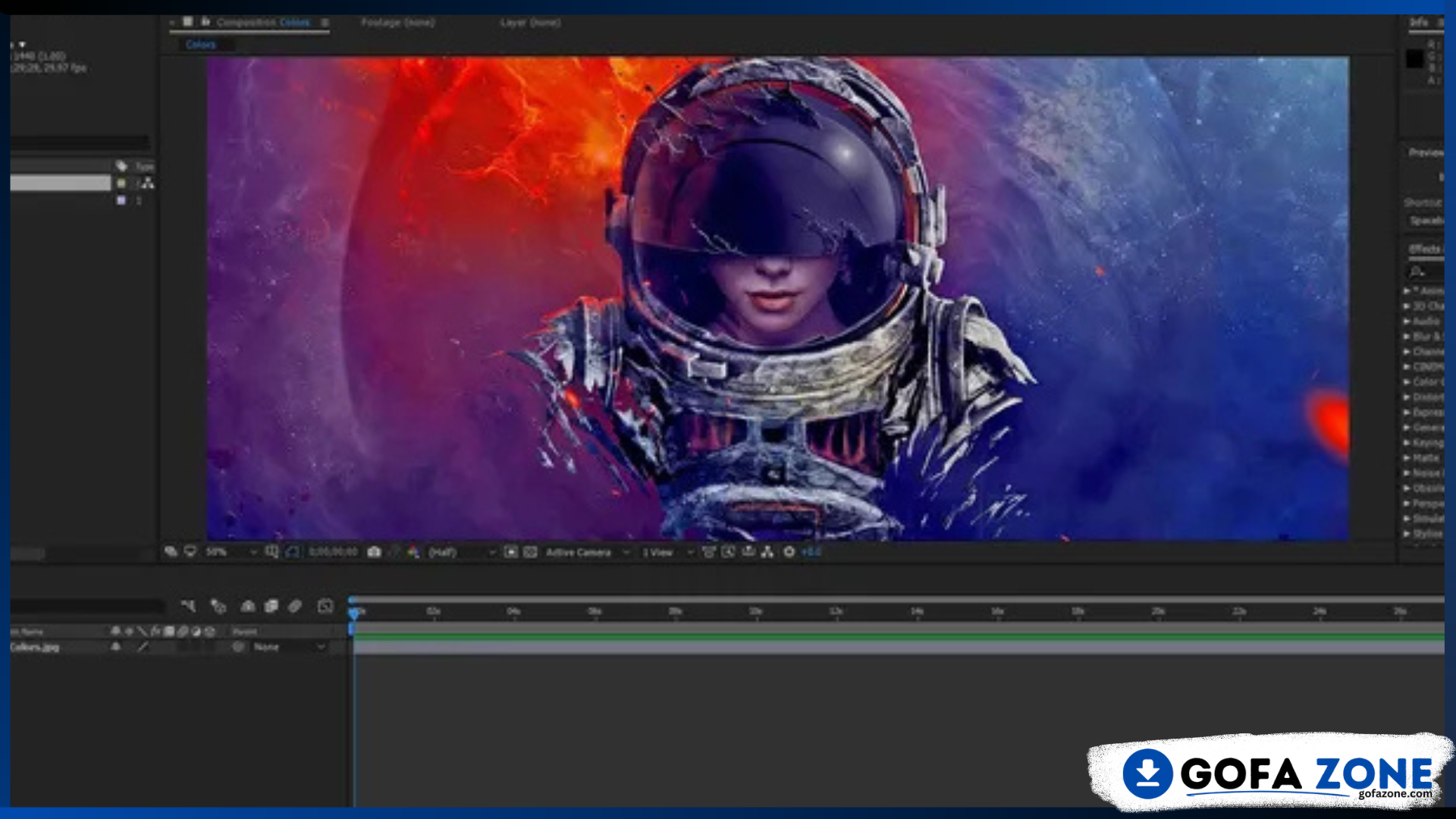Click the timeline search field
The width and height of the screenshot is (1456, 819).
point(87,606)
